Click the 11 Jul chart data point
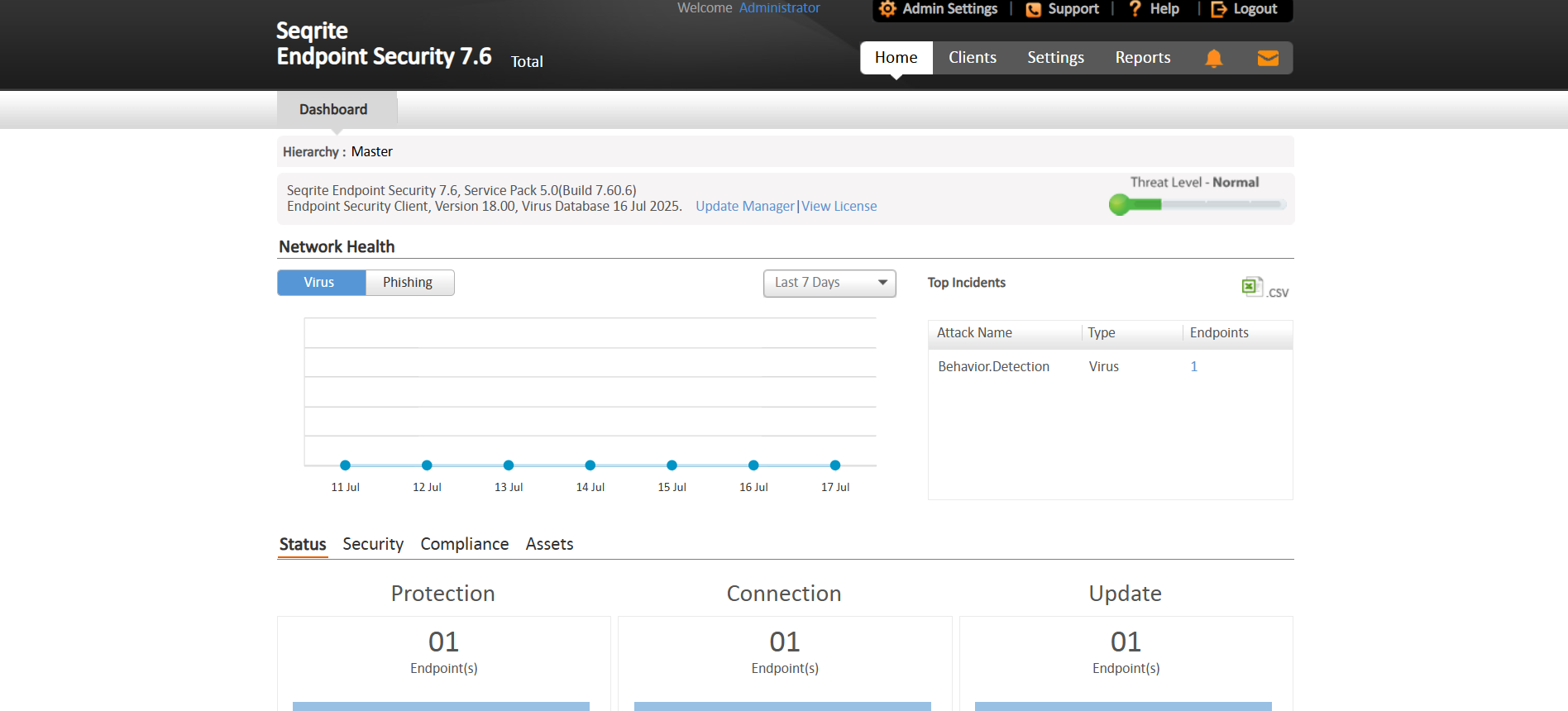The image size is (1568, 711). (345, 465)
